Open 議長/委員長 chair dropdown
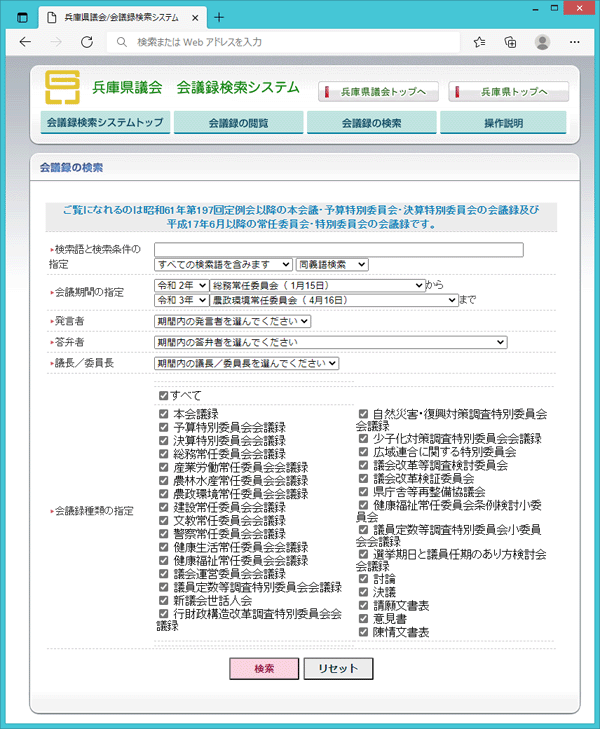This screenshot has width=600, height=729. (246, 363)
